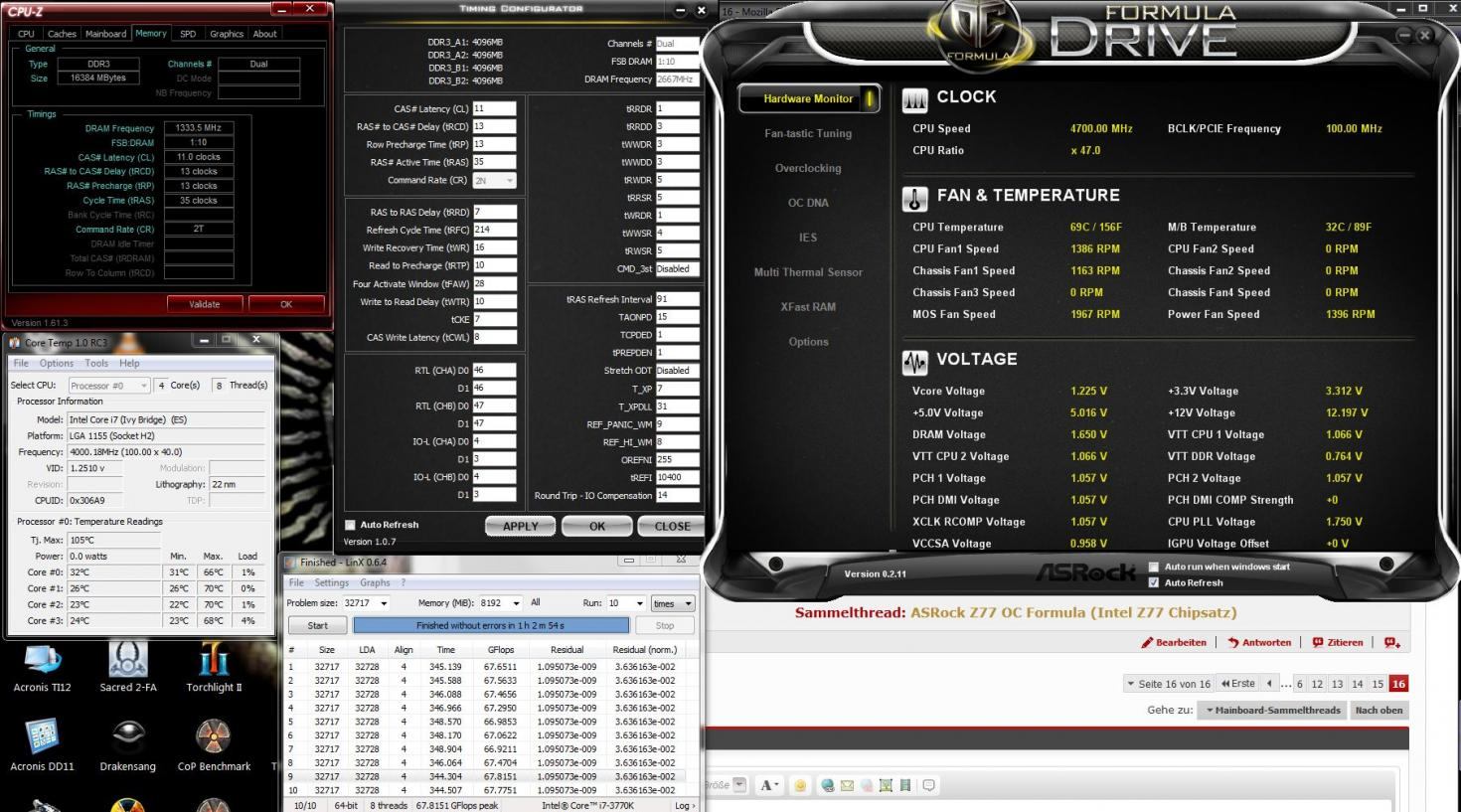The image size is (1461, 812).
Task: Open font color 'A' dropdown in editor
Action: pyautogui.click(x=769, y=785)
